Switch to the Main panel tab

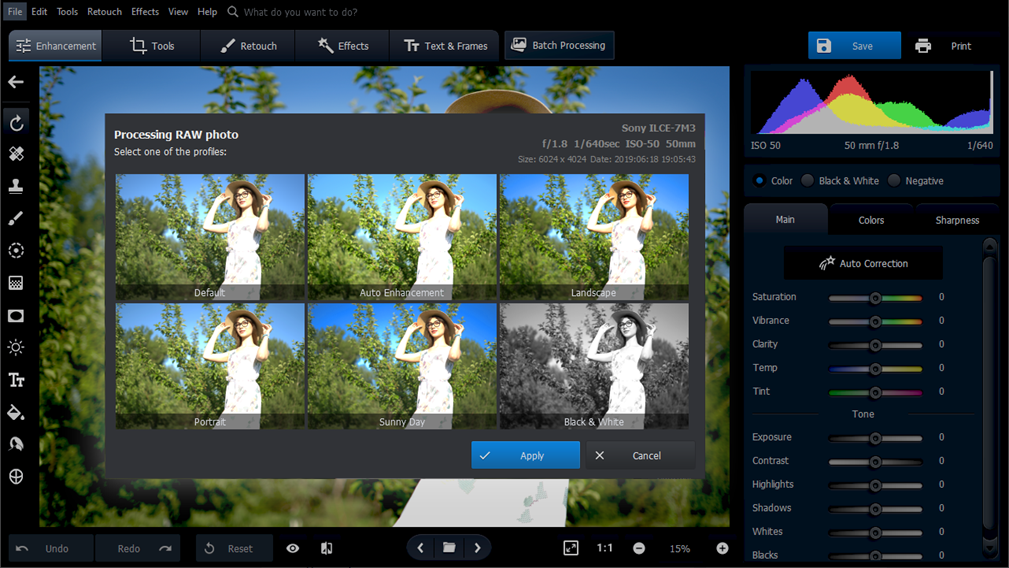[x=785, y=219]
